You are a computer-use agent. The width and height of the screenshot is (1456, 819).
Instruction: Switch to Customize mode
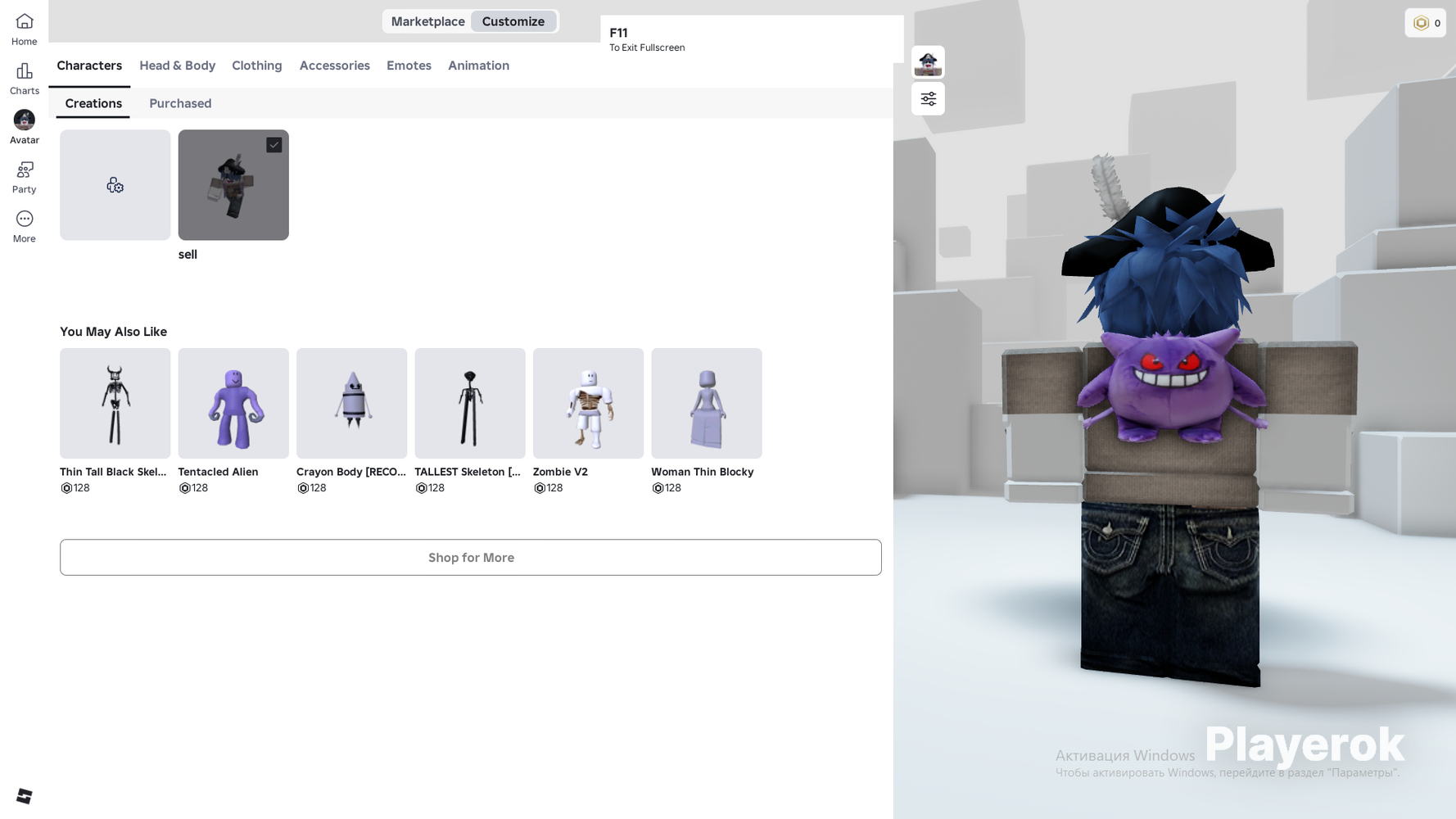tap(513, 21)
